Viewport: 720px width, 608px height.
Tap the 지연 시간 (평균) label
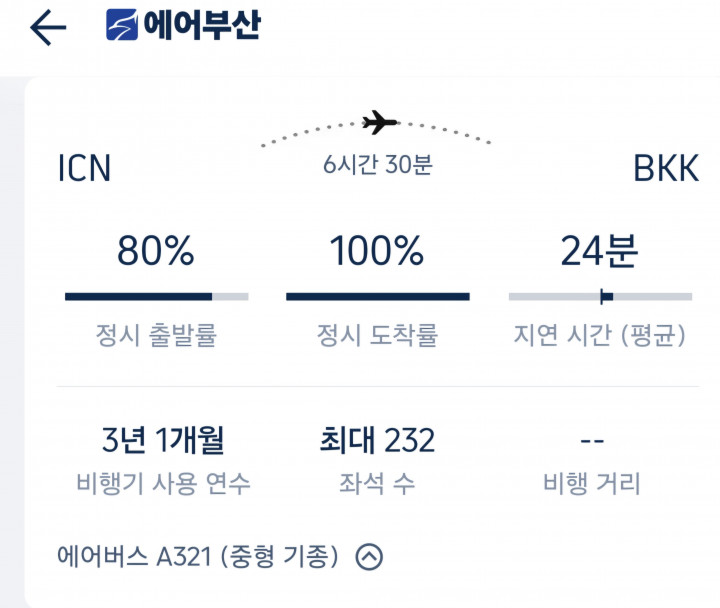(599, 336)
